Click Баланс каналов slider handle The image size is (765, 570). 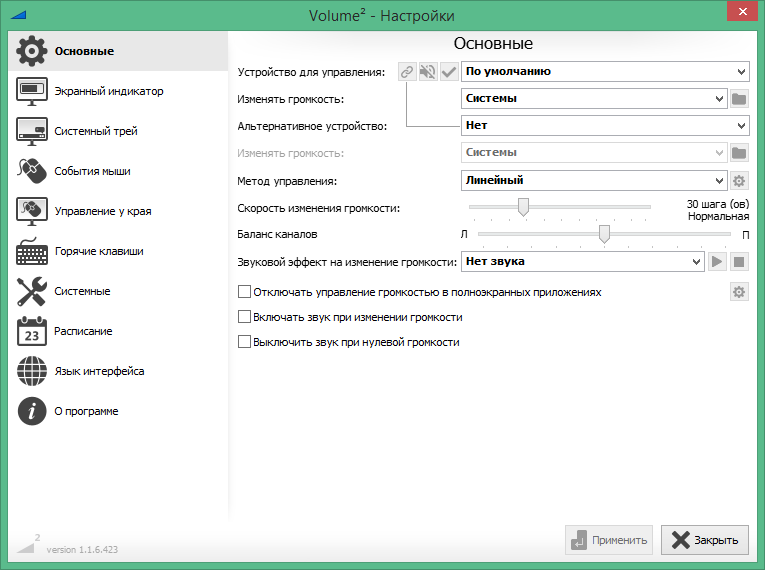click(x=604, y=234)
